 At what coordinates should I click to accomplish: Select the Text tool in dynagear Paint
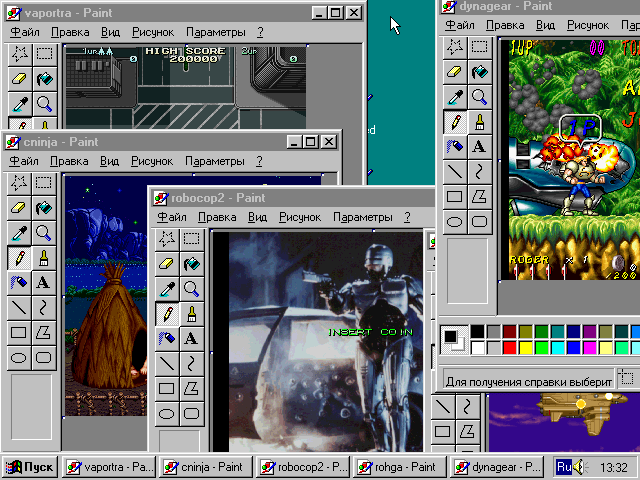point(480,146)
